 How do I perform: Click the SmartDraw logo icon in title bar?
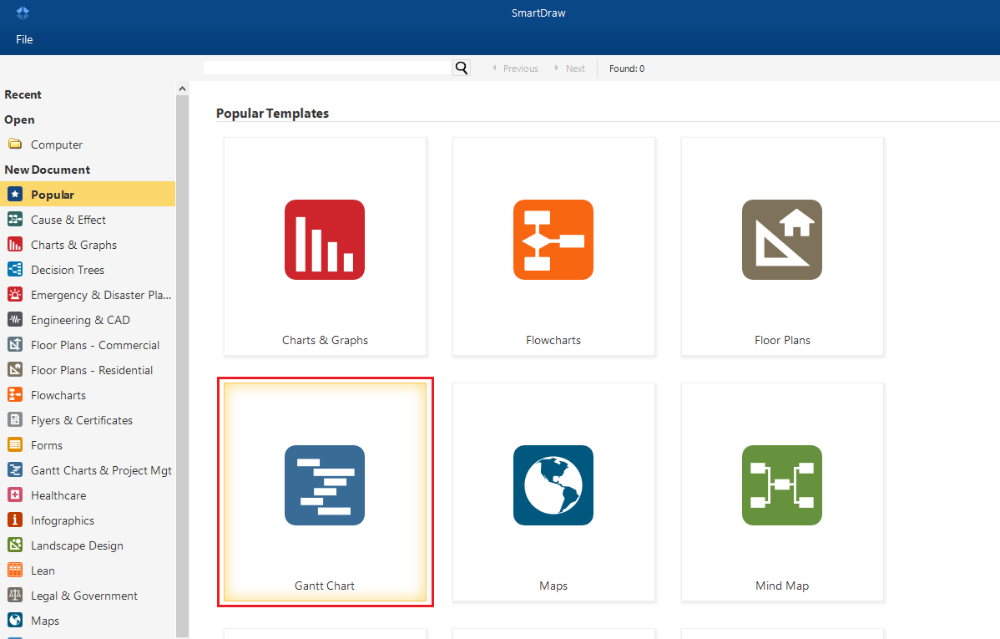pos(23,13)
